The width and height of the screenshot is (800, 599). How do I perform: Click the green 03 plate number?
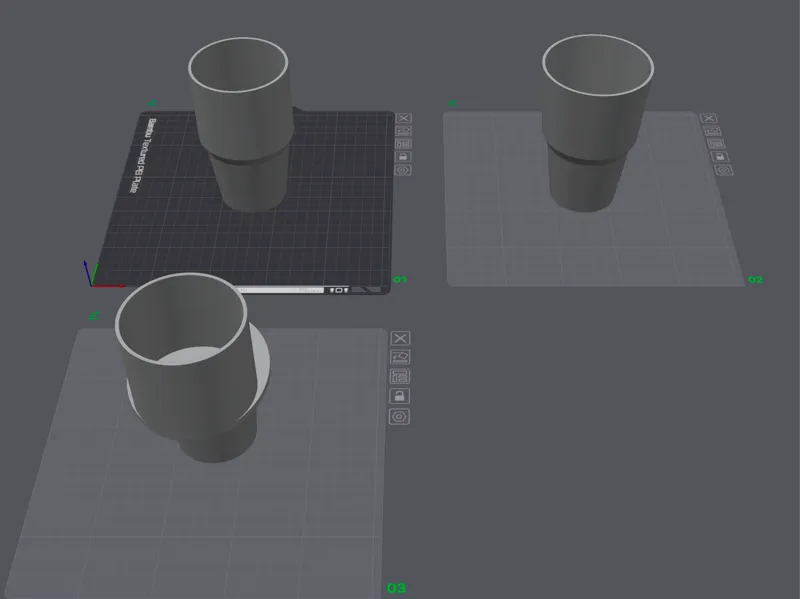pyautogui.click(x=396, y=588)
